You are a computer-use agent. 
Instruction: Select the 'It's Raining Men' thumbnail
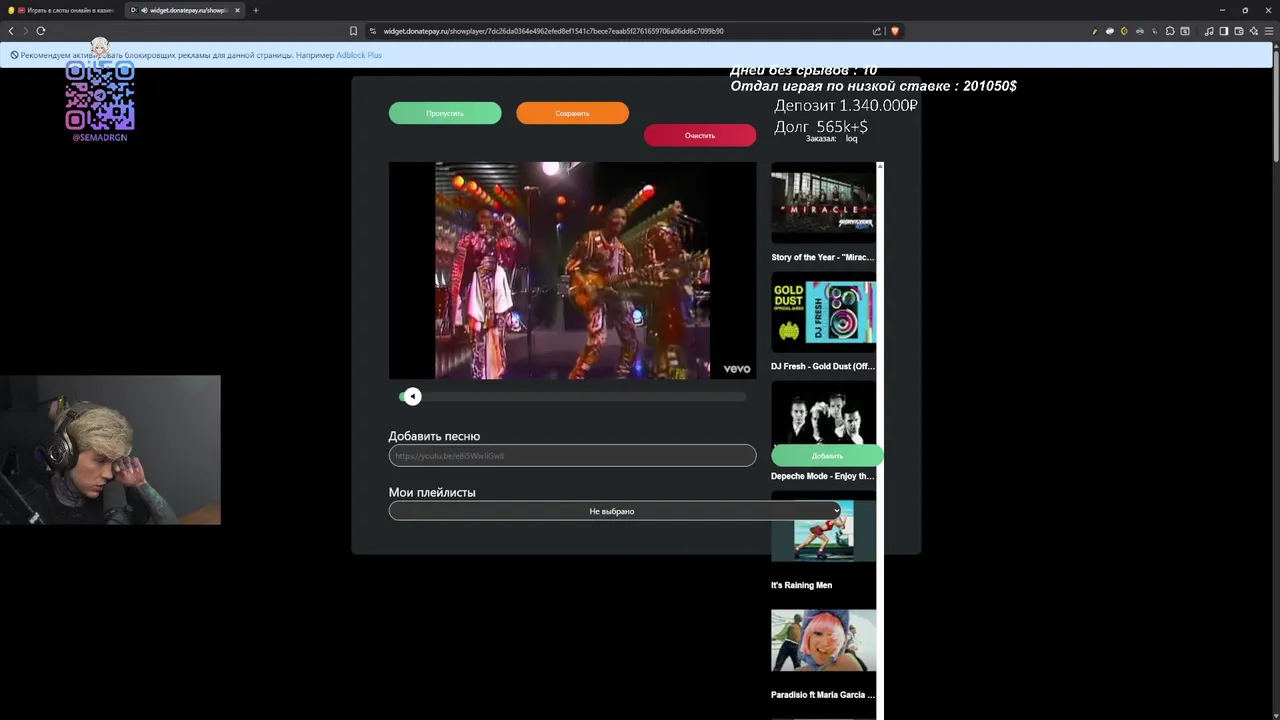[x=823, y=531]
